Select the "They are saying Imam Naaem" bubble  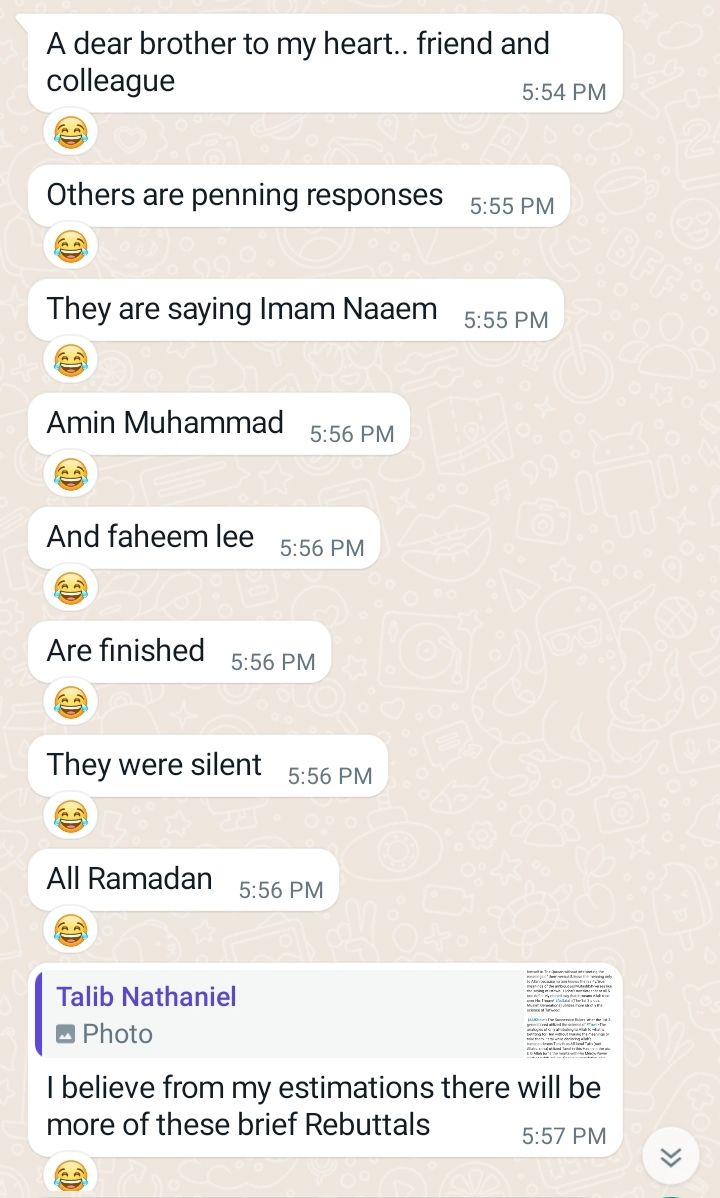296,309
